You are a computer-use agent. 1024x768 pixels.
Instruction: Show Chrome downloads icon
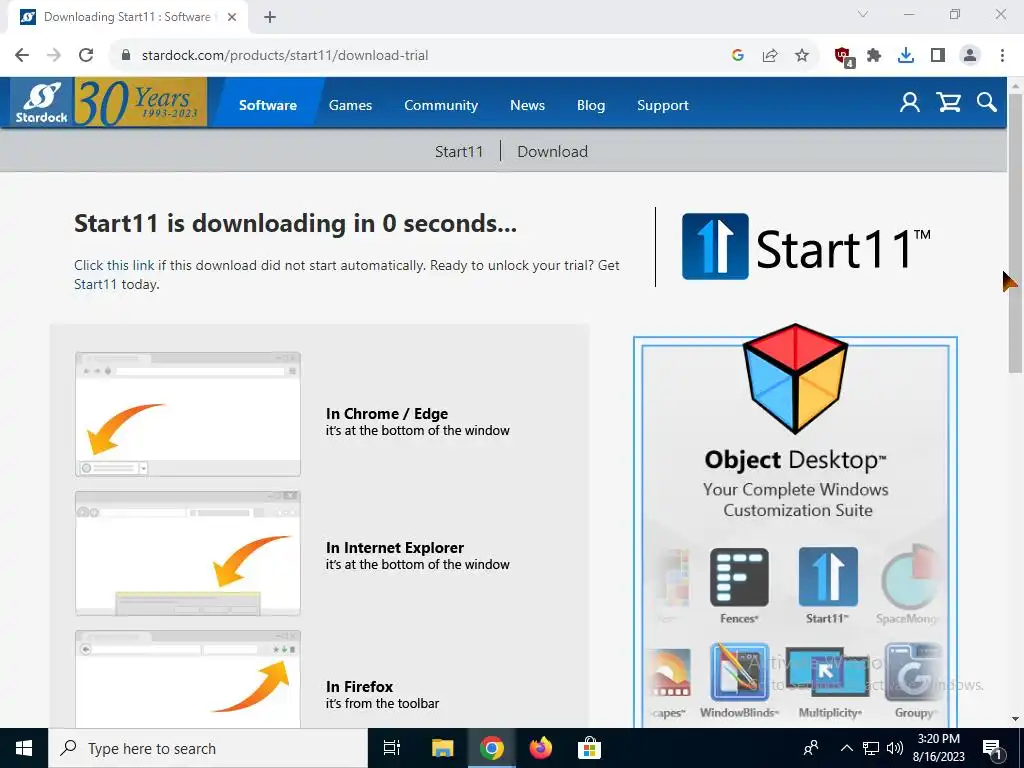click(x=906, y=56)
